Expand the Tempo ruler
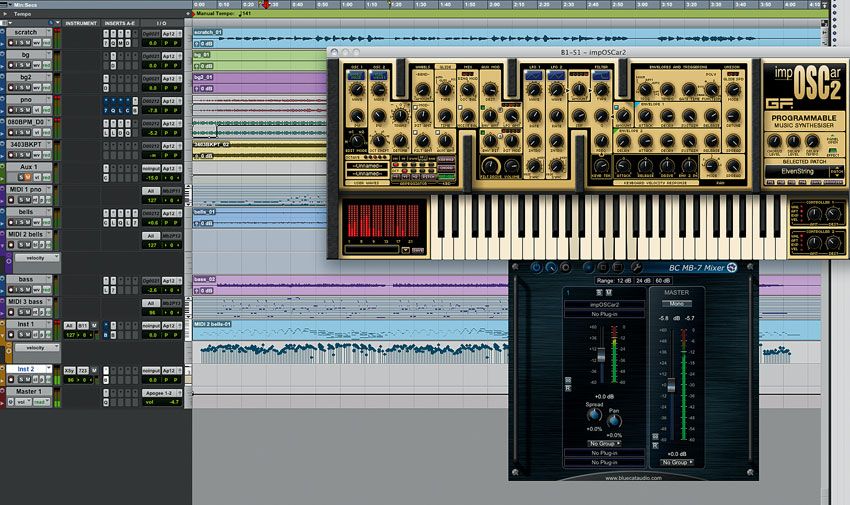 pos(5,14)
